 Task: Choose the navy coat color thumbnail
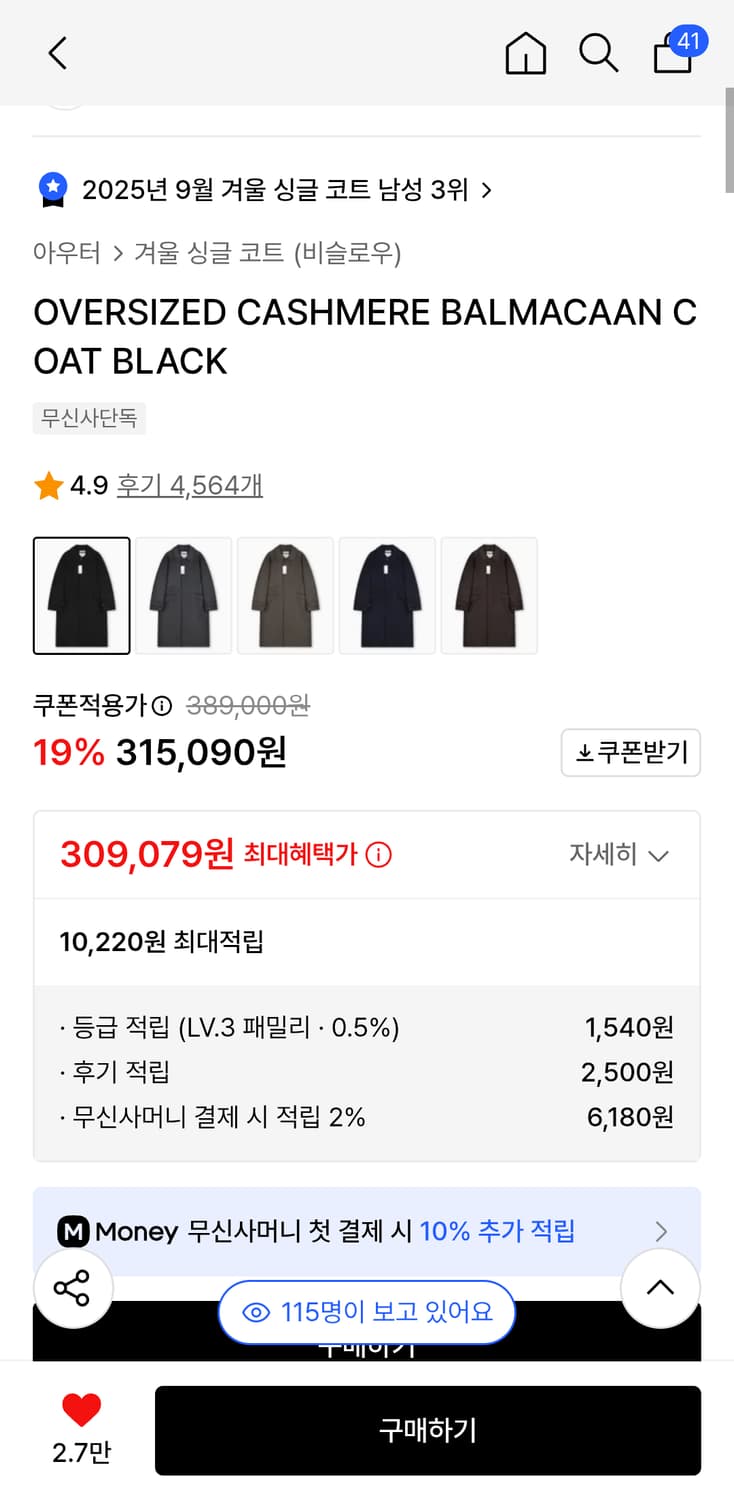point(388,596)
